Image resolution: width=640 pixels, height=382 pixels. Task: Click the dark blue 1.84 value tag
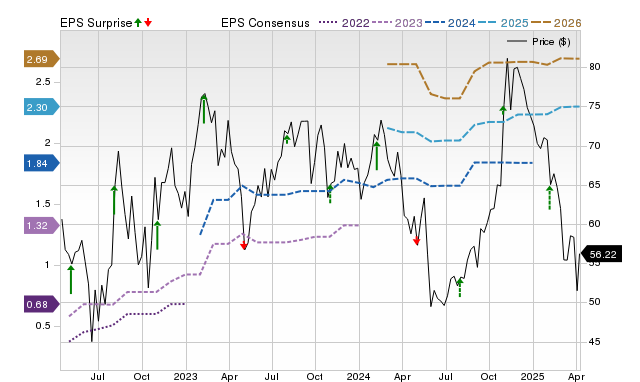(x=41, y=164)
